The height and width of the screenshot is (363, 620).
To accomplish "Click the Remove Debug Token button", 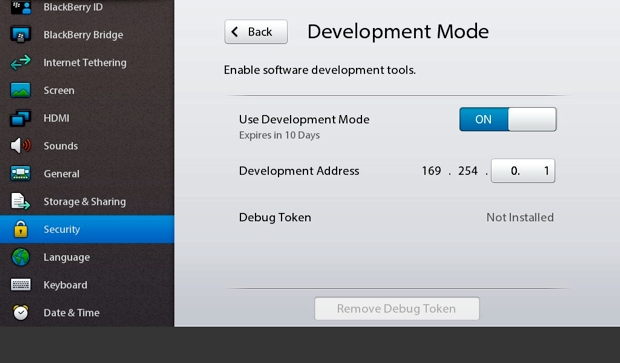I will 397,308.
